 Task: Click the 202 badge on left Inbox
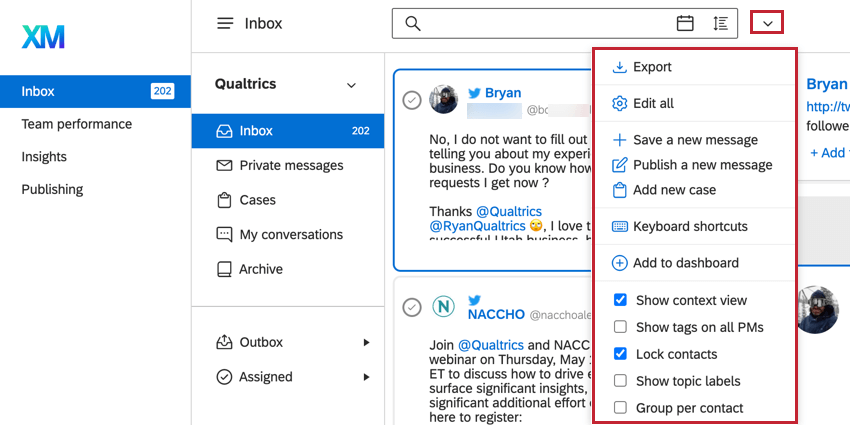(163, 91)
